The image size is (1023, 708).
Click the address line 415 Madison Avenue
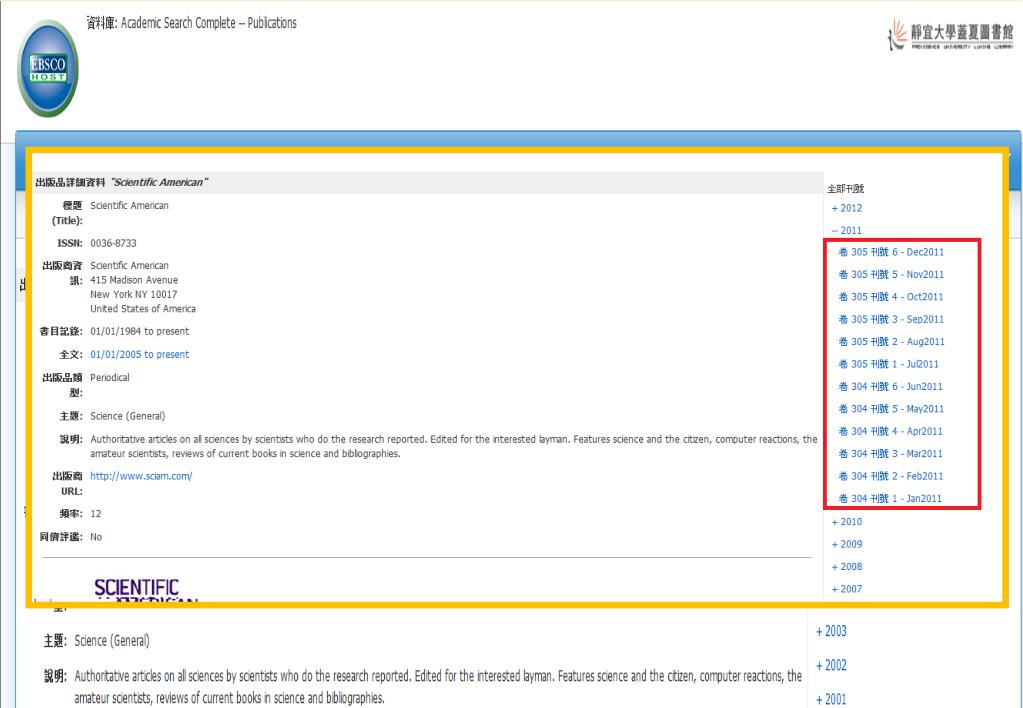tap(134, 280)
